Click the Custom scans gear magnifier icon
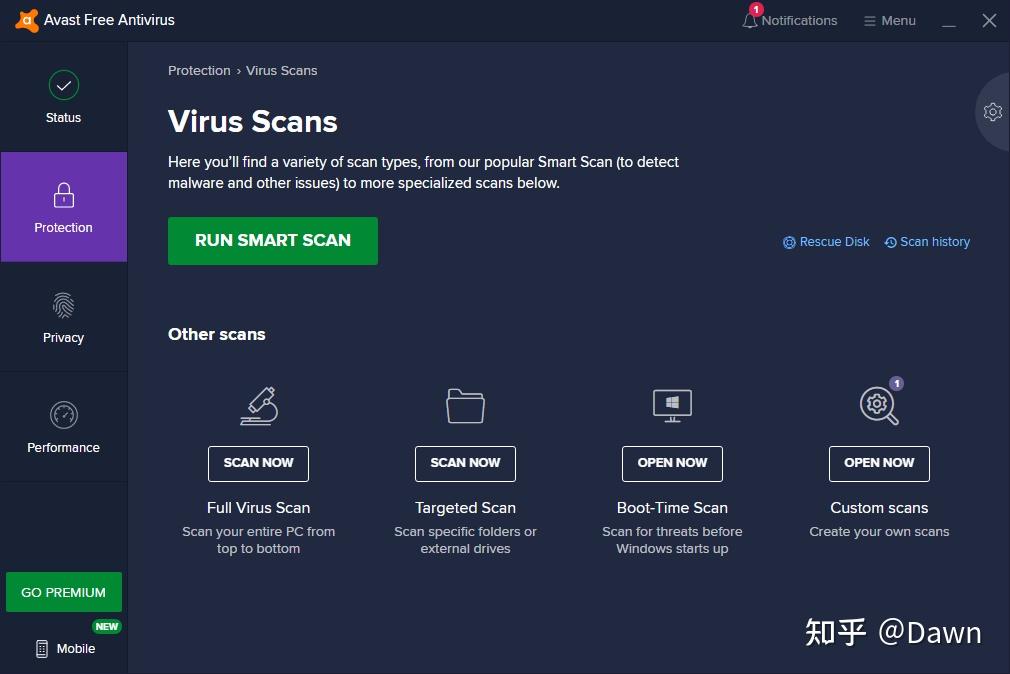Viewport: 1010px width, 674px height. click(x=879, y=405)
